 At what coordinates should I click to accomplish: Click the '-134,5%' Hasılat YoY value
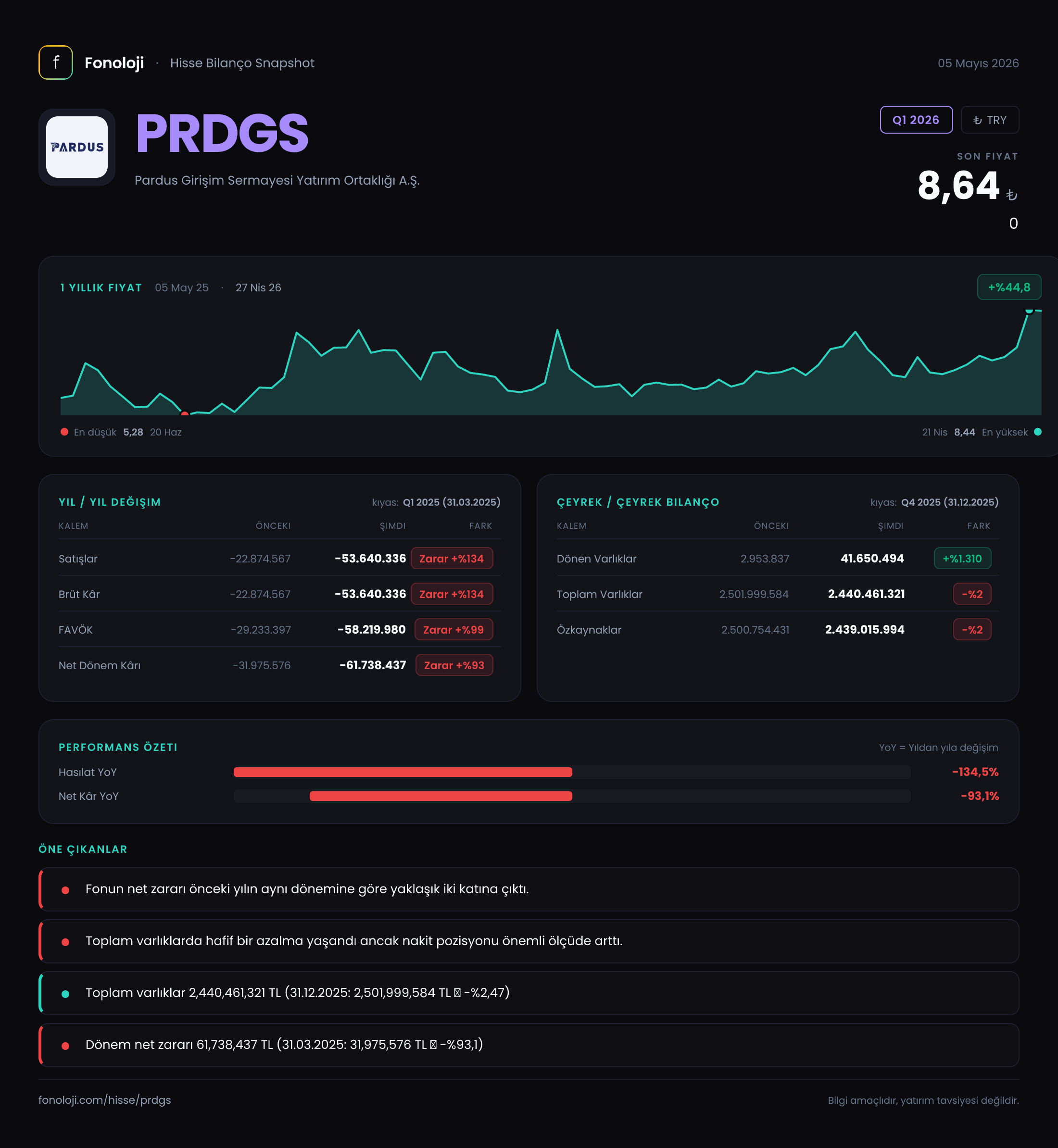[x=975, y=772]
